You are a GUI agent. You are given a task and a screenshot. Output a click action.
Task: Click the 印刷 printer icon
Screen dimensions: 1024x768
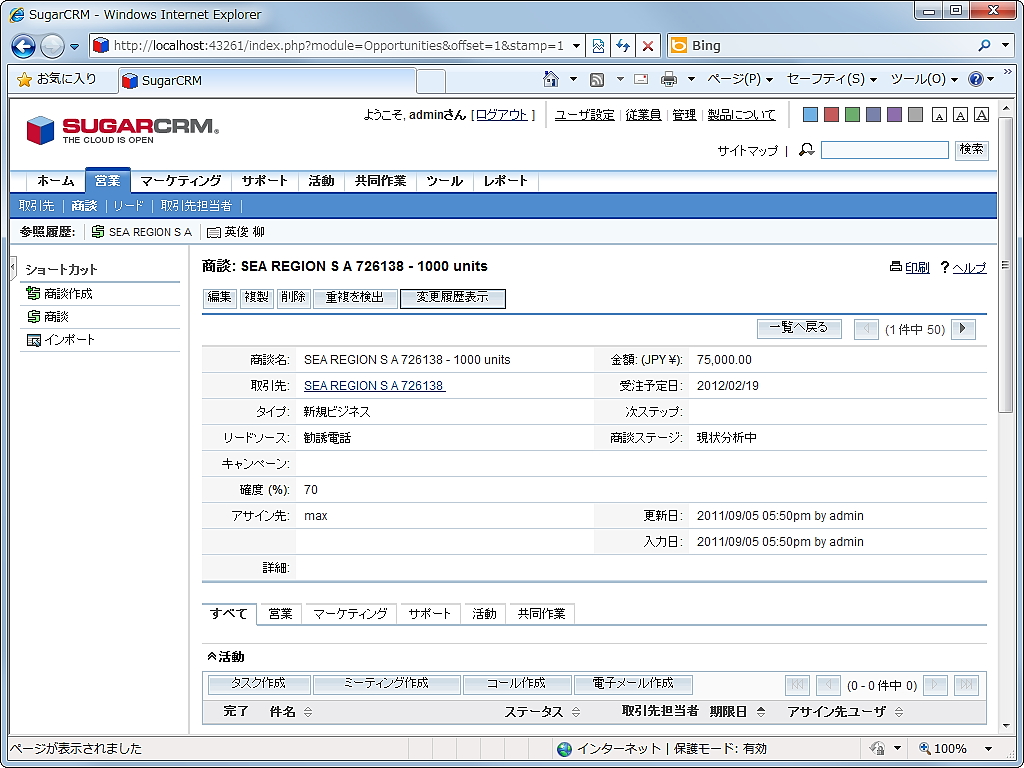click(898, 267)
